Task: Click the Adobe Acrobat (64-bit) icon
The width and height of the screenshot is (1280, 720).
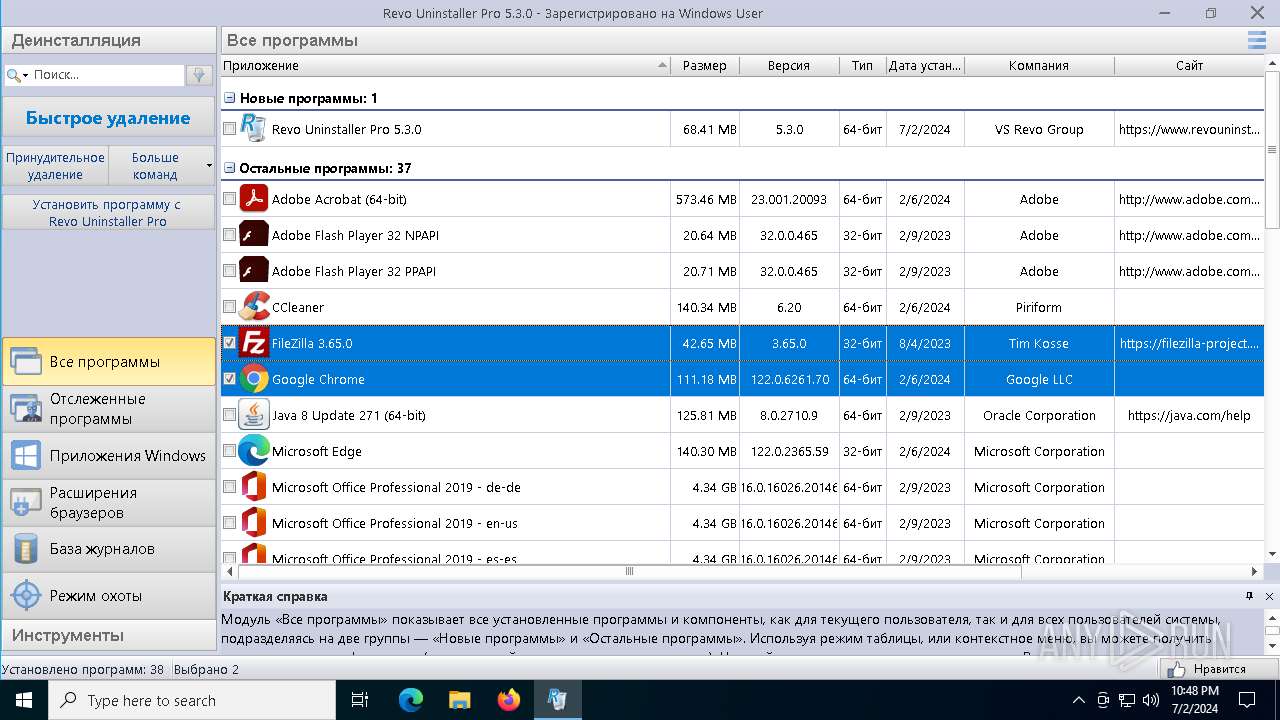Action: point(254,199)
